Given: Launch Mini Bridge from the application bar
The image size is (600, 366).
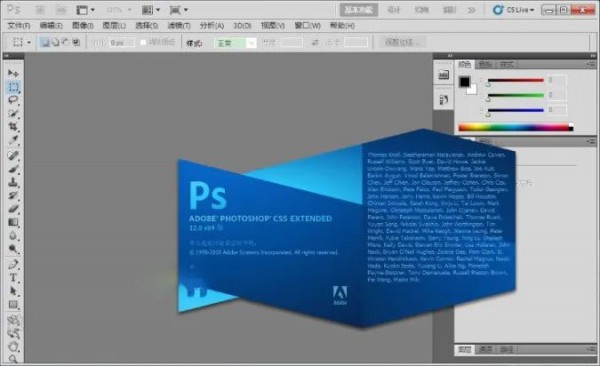Looking at the screenshot, I should pos(60,10).
